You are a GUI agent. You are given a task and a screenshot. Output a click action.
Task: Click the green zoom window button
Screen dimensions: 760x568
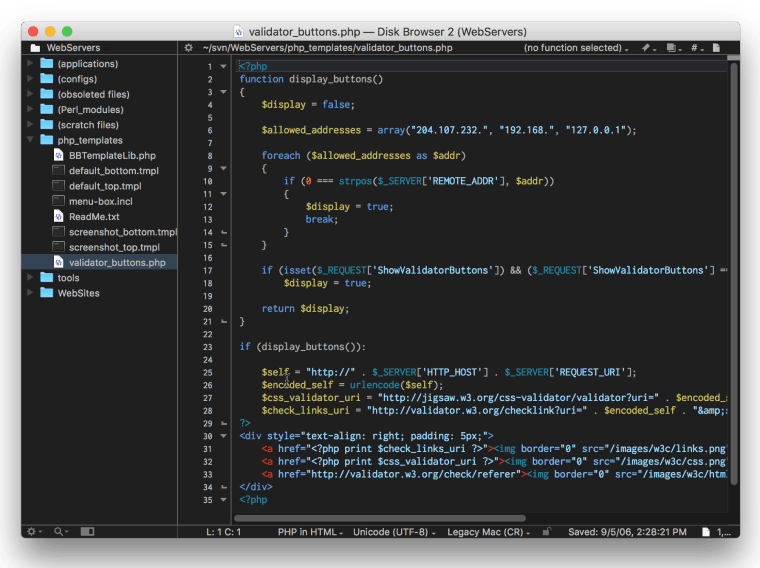67,32
